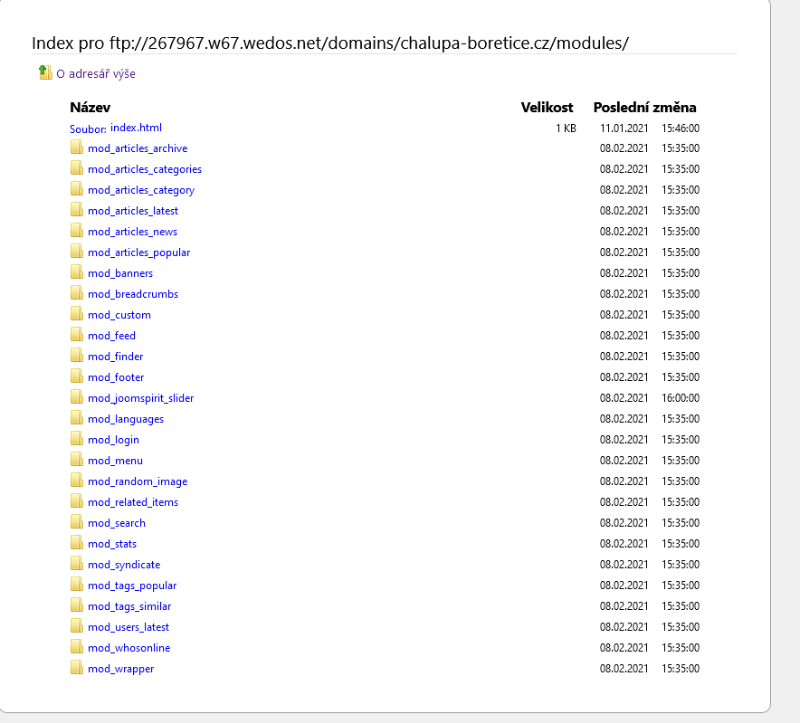Open the mod_wrapper folder link
Image resolution: width=800 pixels, height=723 pixels.
121,669
